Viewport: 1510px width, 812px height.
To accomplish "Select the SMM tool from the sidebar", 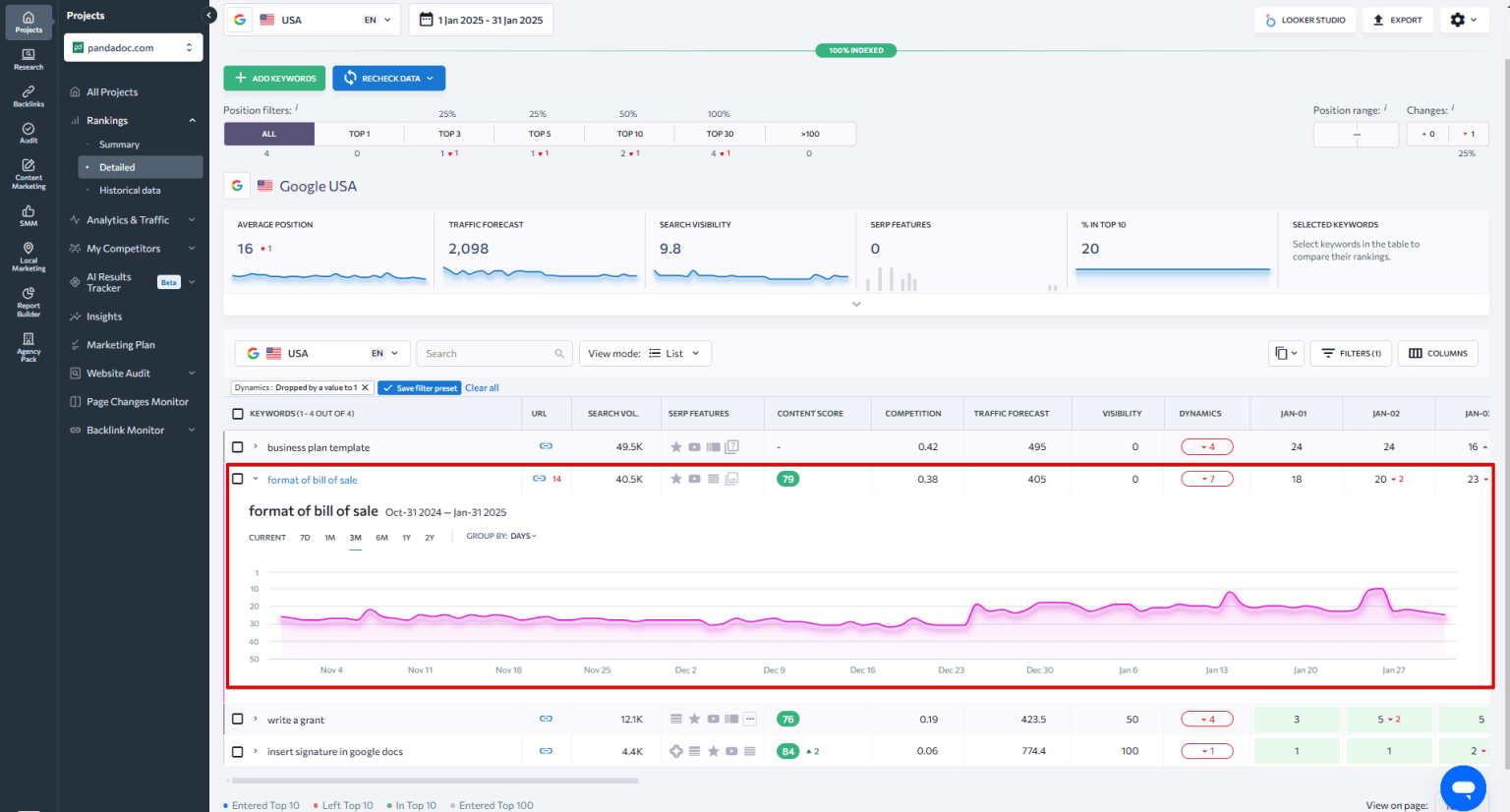I will 28,212.
